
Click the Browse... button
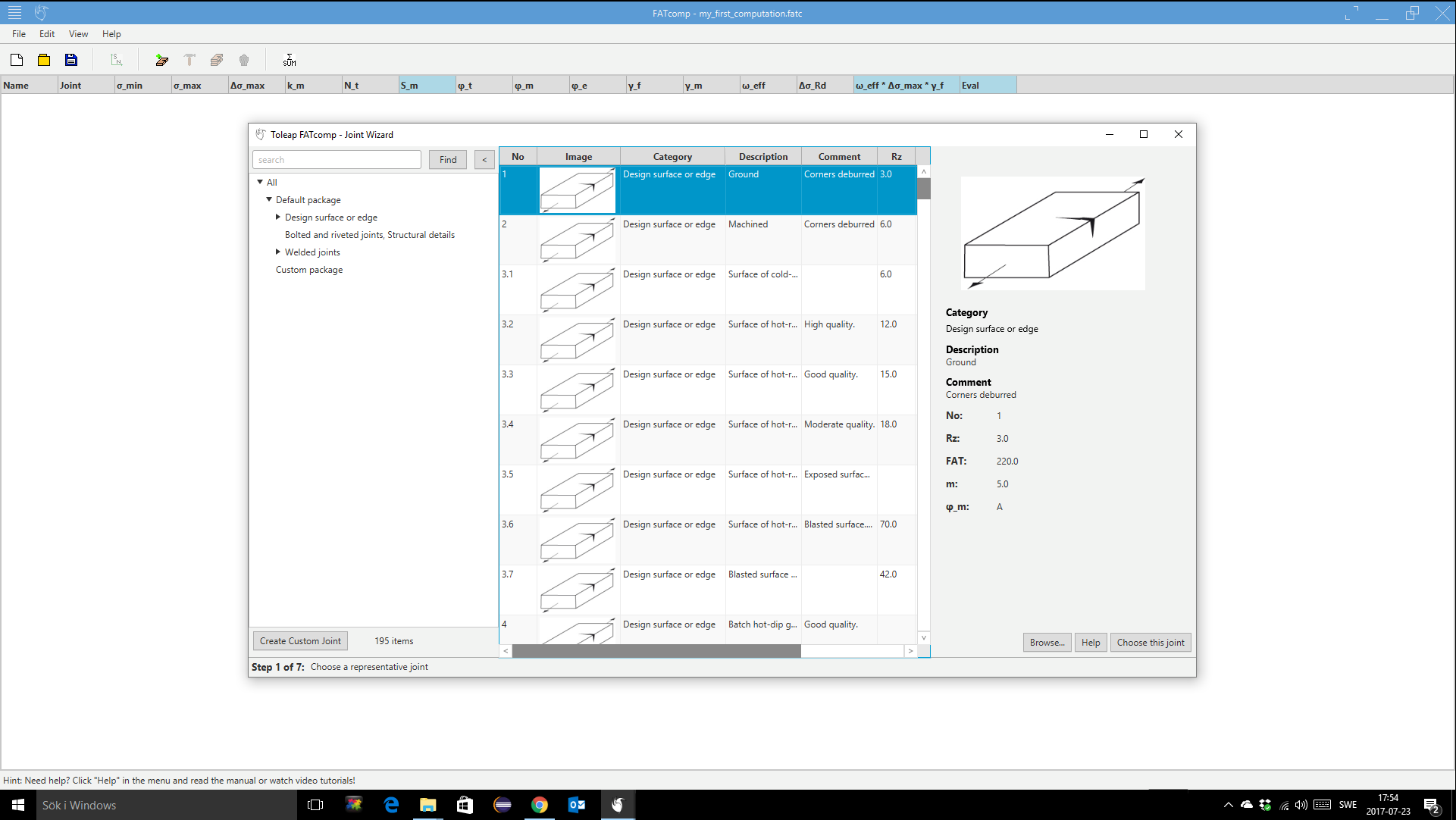coord(1047,643)
